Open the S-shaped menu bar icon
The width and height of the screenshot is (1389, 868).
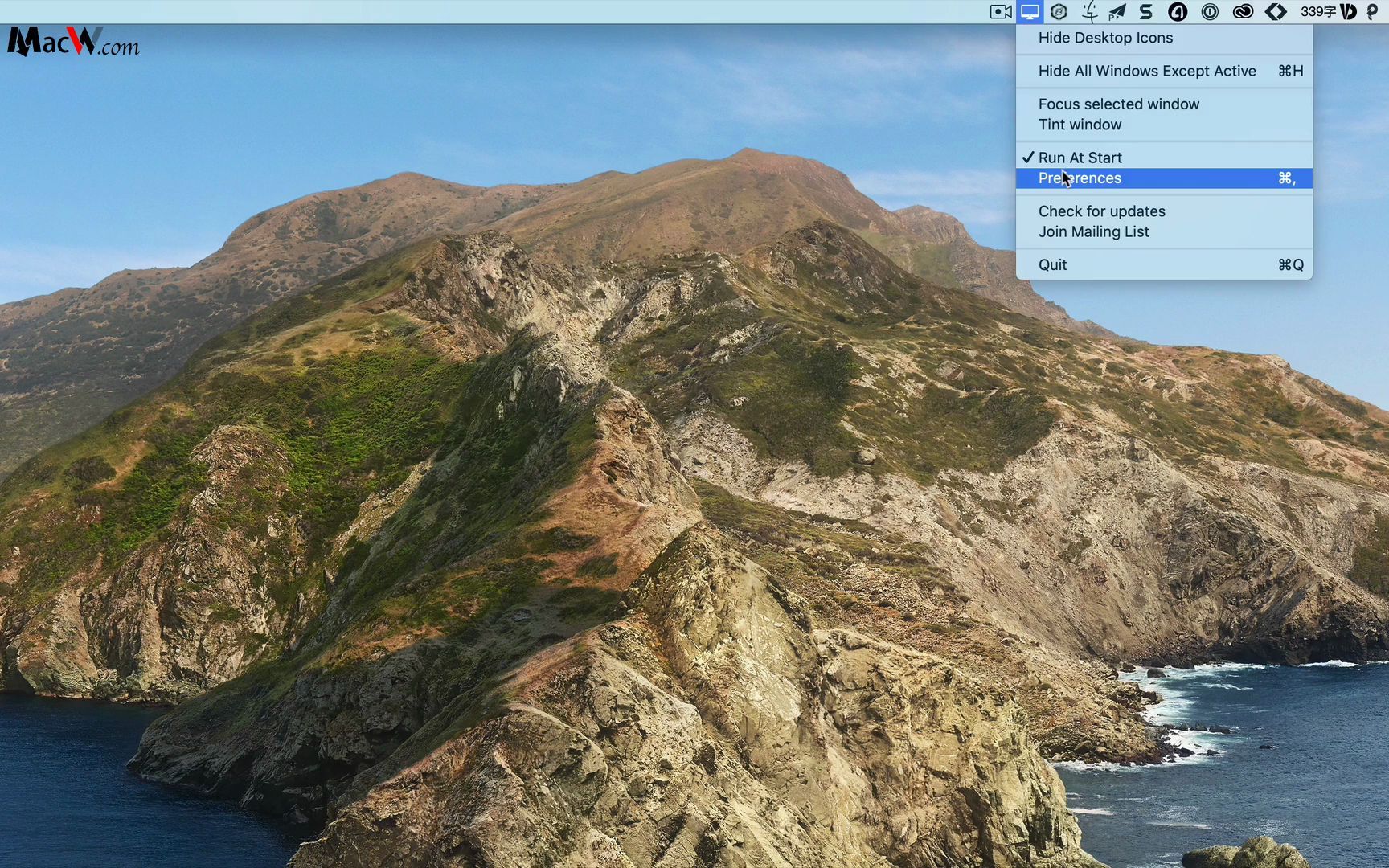click(x=1145, y=12)
